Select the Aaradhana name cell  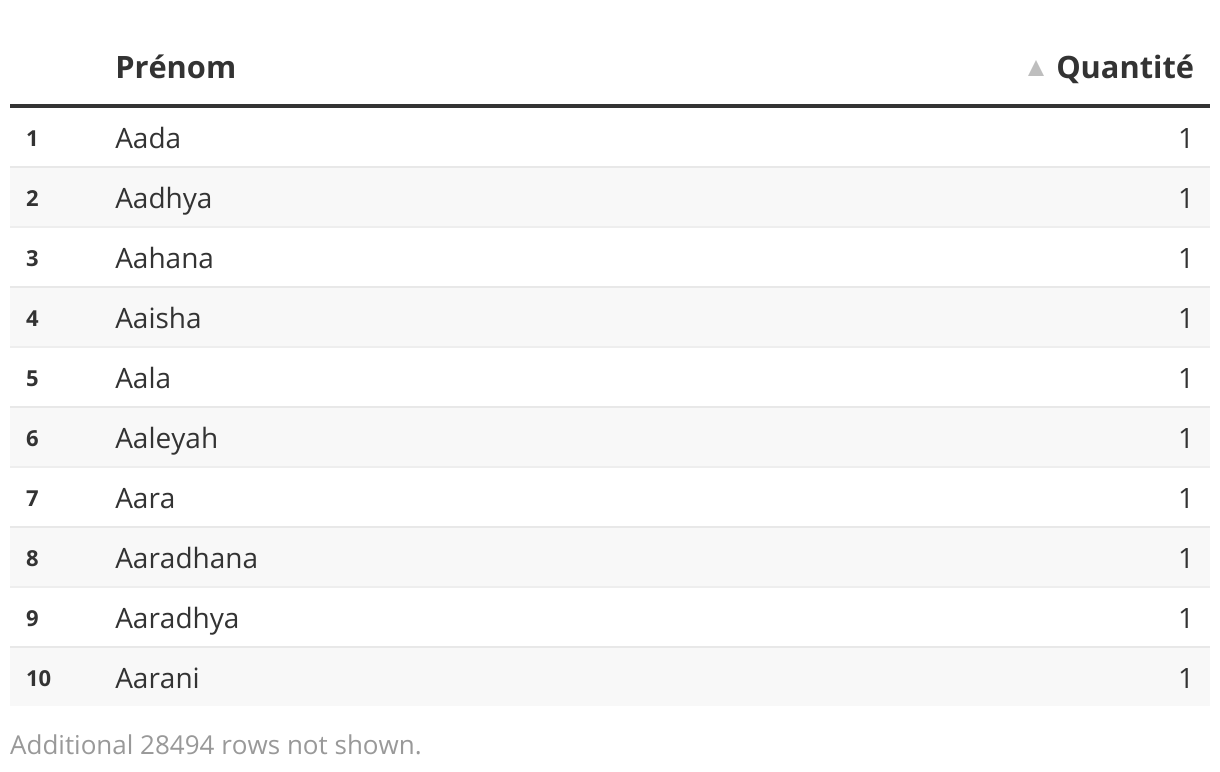186,558
